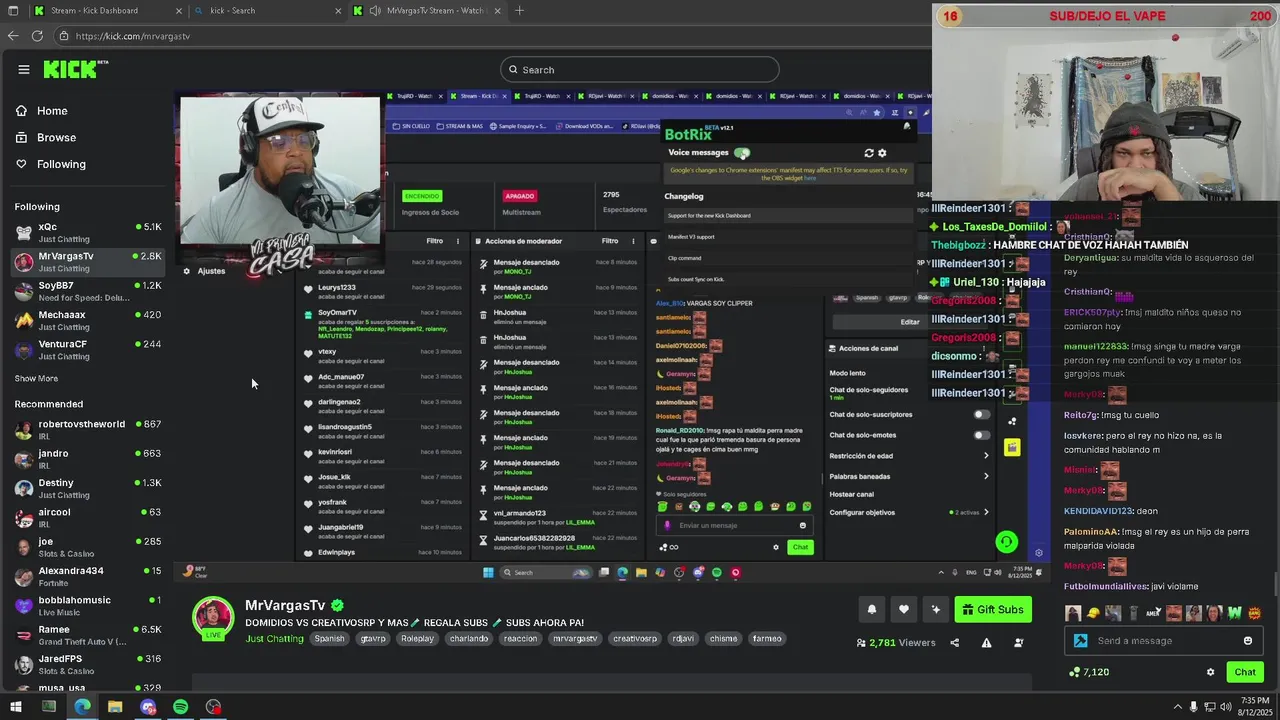Screen dimensions: 1280x720
Task: Click in the Kick Search field
Action: 640,69
